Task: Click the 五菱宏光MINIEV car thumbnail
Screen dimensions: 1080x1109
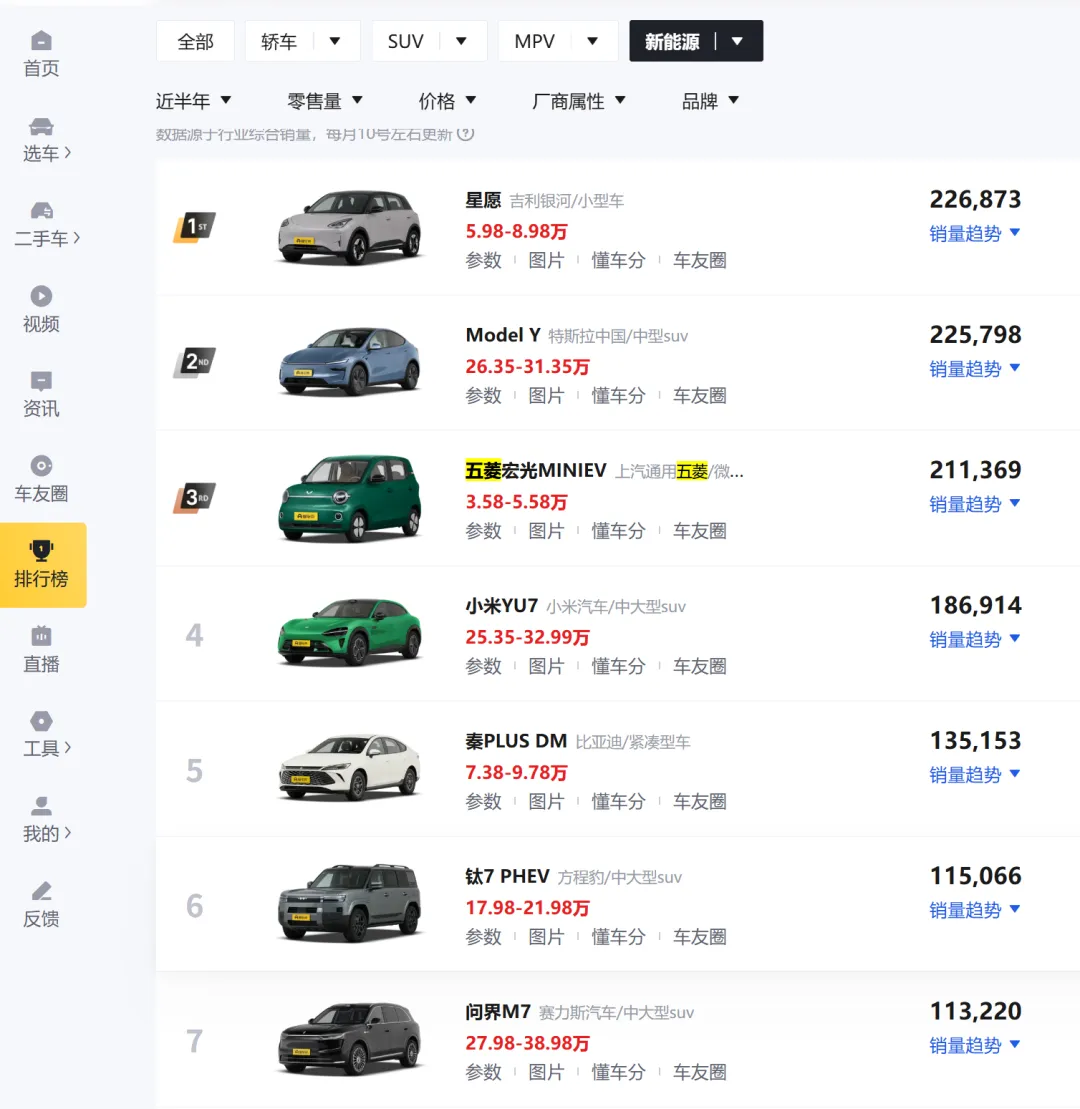Action: [x=349, y=498]
